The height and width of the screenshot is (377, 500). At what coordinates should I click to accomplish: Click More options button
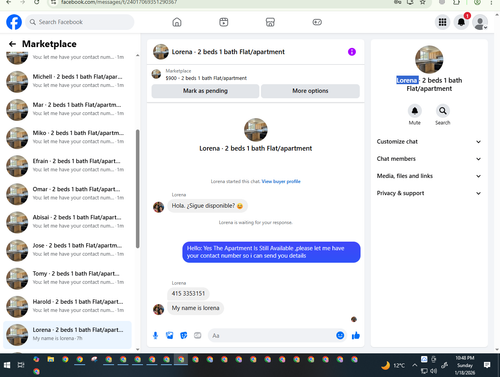pos(310,91)
